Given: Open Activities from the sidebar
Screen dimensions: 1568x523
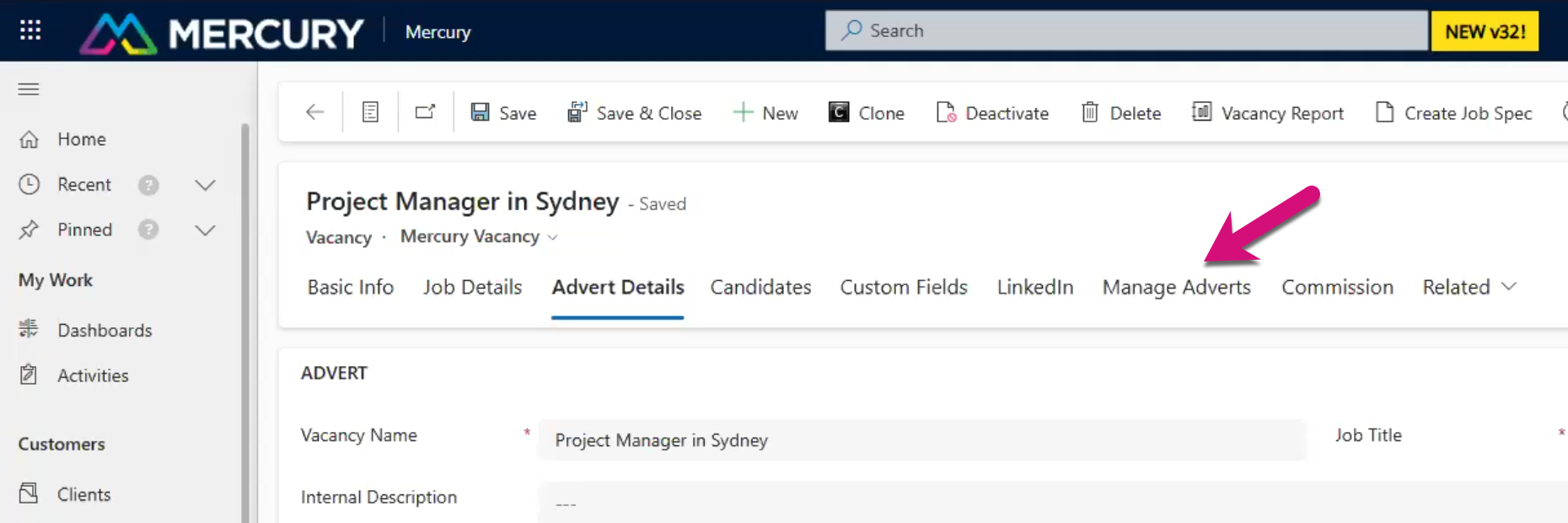Looking at the screenshot, I should pos(93,375).
